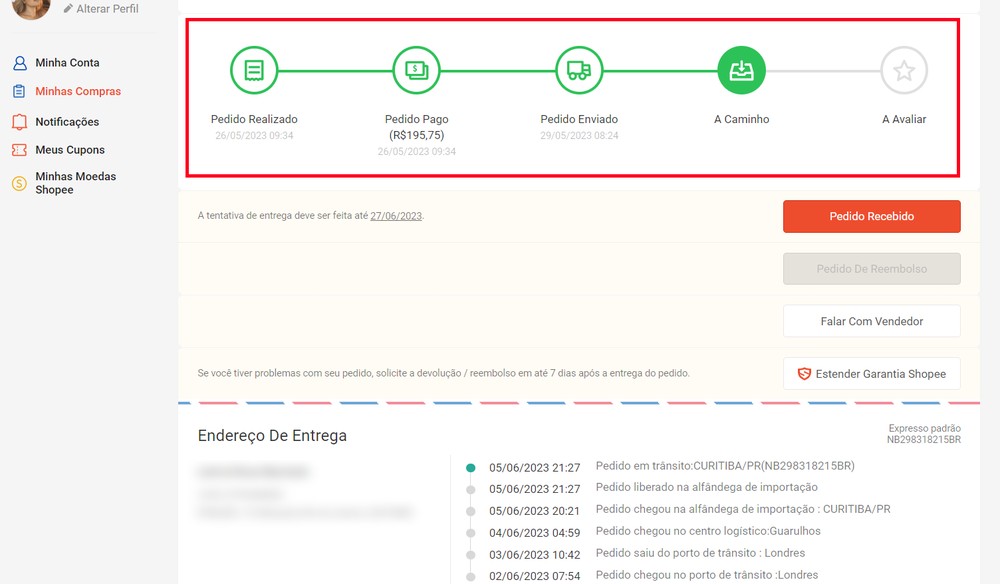Open Minhas Compras in the sidebar
Image resolution: width=1000 pixels, height=584 pixels.
[x=78, y=91]
